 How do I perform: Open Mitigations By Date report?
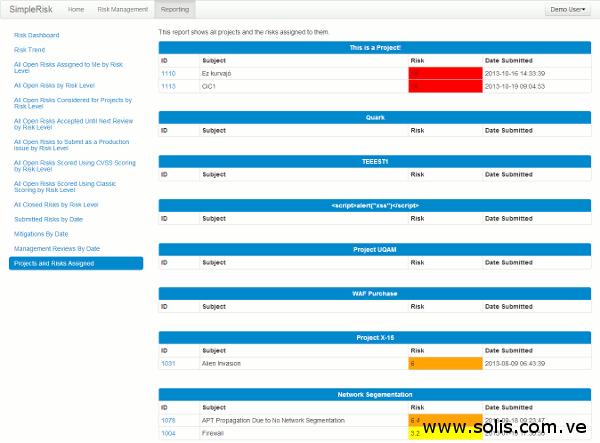pos(41,234)
